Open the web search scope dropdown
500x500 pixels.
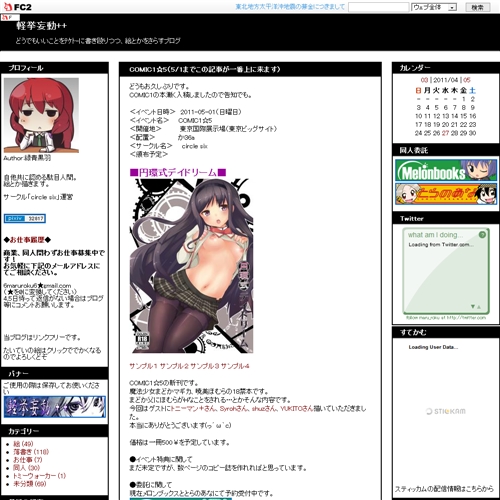(434, 7)
